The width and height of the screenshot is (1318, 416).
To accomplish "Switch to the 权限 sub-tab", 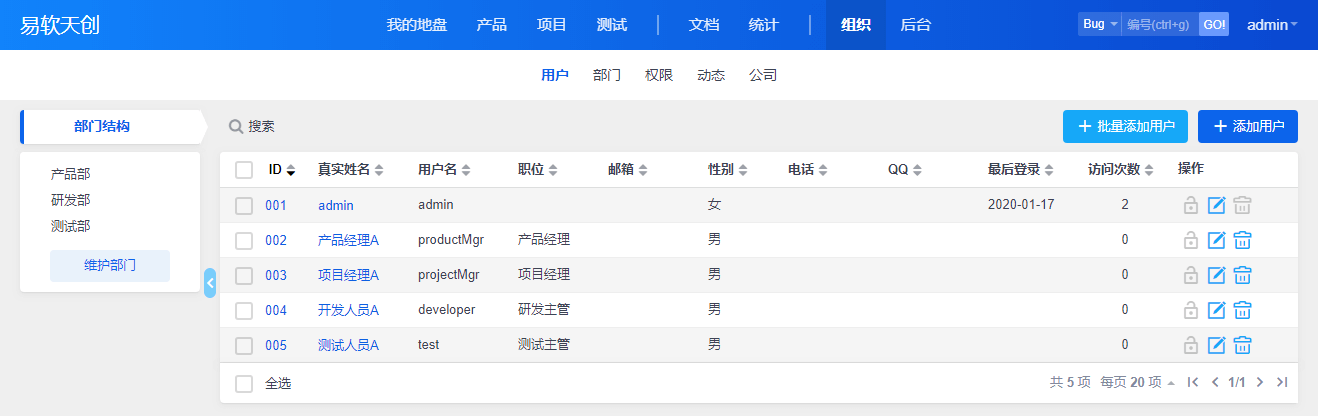I will pyautogui.click(x=659, y=75).
